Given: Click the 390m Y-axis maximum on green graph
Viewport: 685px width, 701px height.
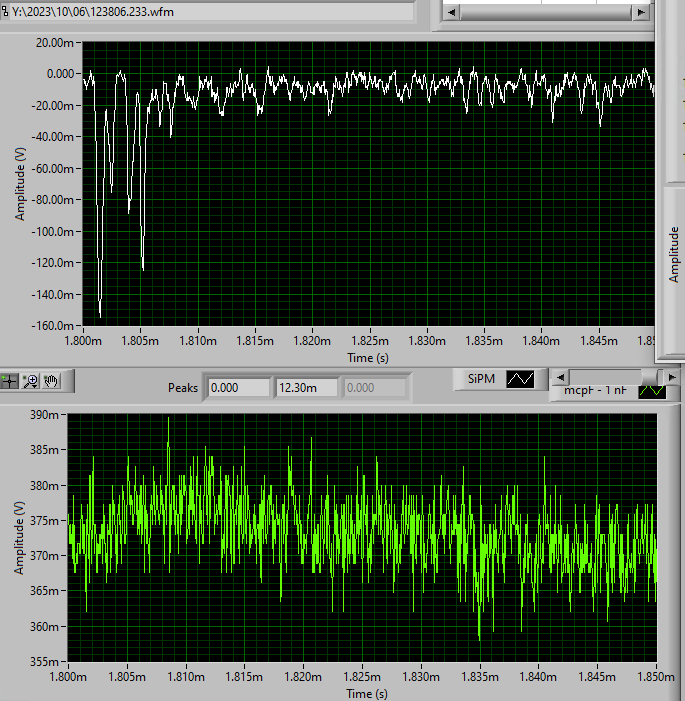Looking at the screenshot, I should tap(44, 415).
